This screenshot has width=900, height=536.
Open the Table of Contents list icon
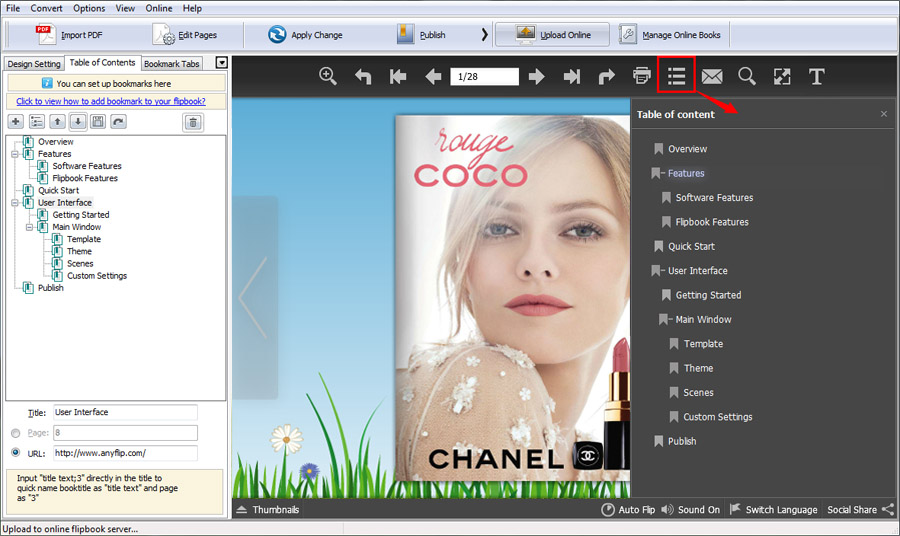pyautogui.click(x=677, y=76)
